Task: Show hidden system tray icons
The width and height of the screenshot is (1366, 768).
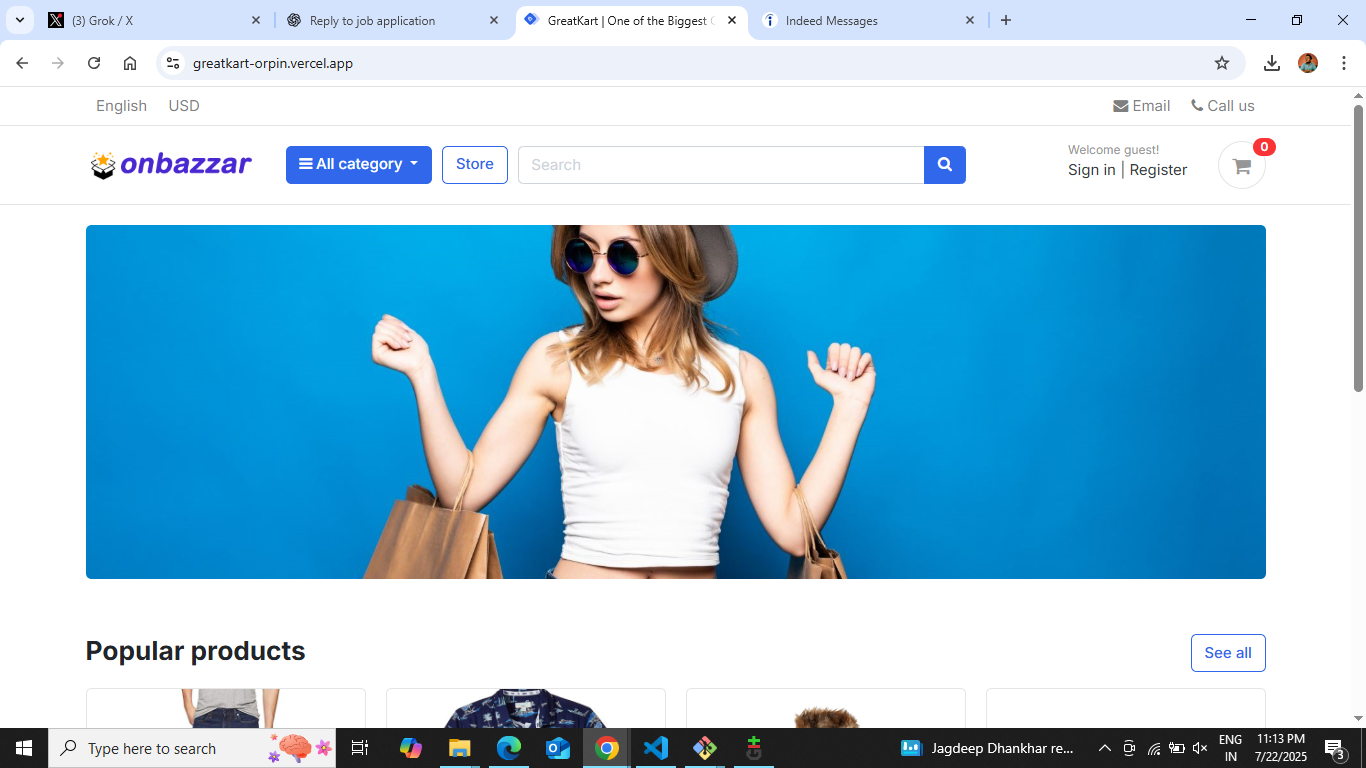Action: 1105,748
